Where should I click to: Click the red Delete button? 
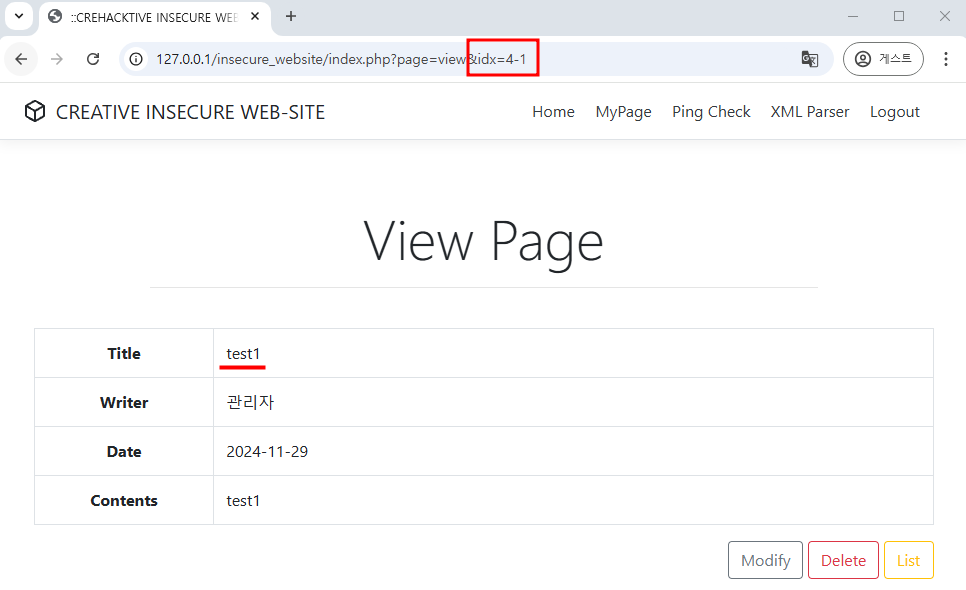pos(843,560)
